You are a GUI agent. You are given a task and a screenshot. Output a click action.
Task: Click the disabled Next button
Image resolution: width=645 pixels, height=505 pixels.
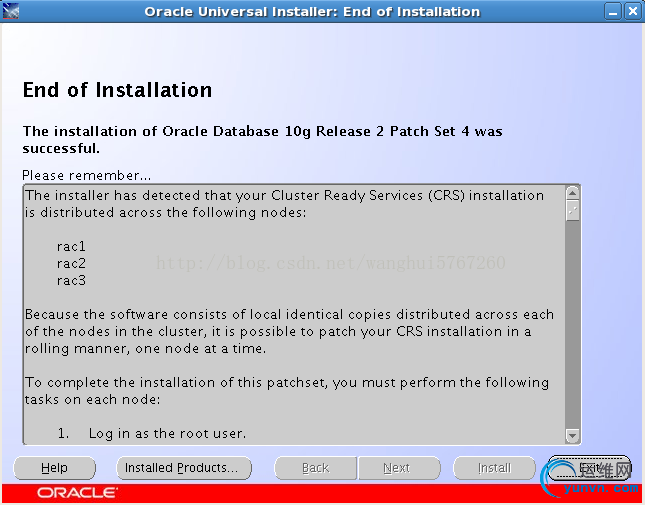[x=399, y=468]
